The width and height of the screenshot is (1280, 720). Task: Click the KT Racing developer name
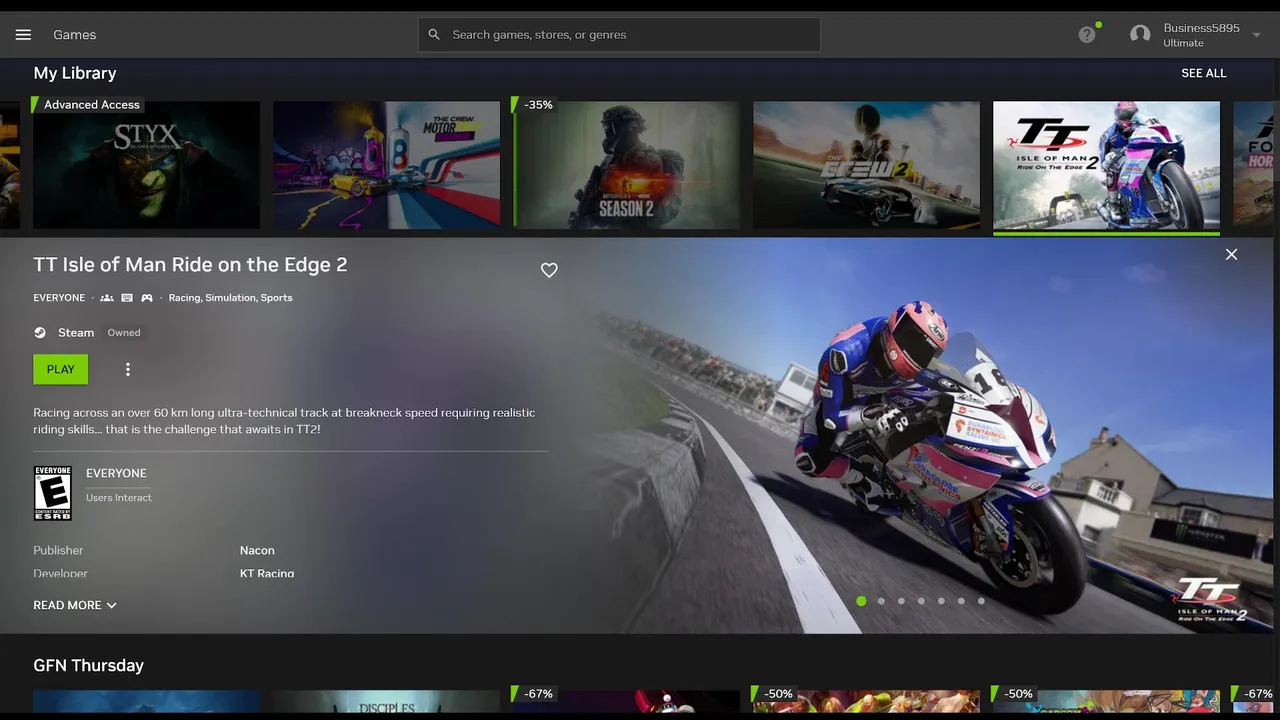(x=267, y=573)
